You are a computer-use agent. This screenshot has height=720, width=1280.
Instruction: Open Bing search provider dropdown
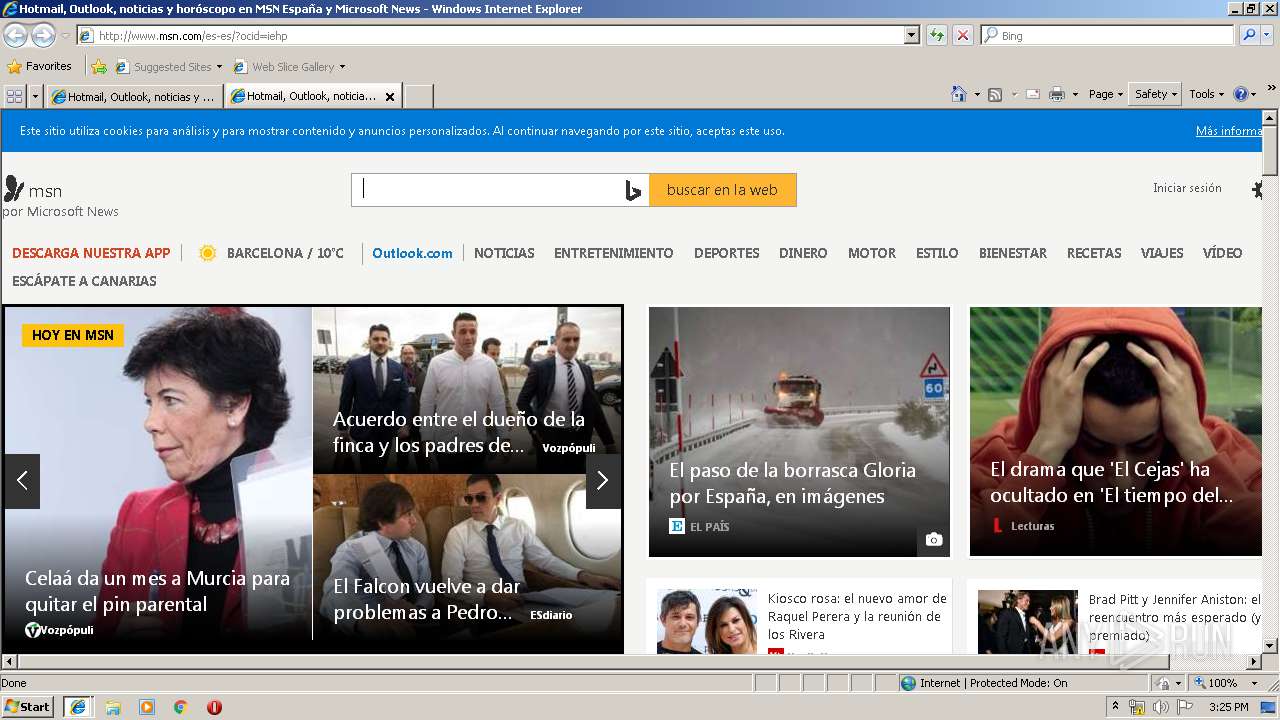click(x=1269, y=35)
